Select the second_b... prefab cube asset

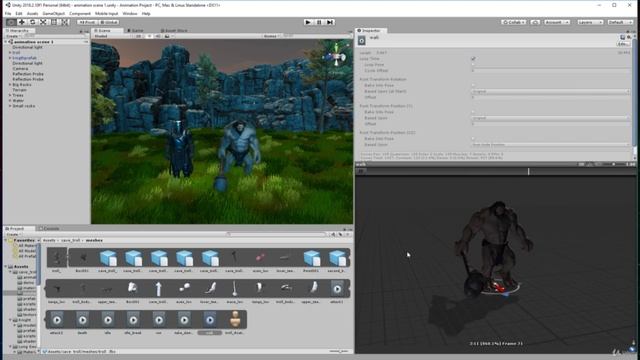coord(337,258)
